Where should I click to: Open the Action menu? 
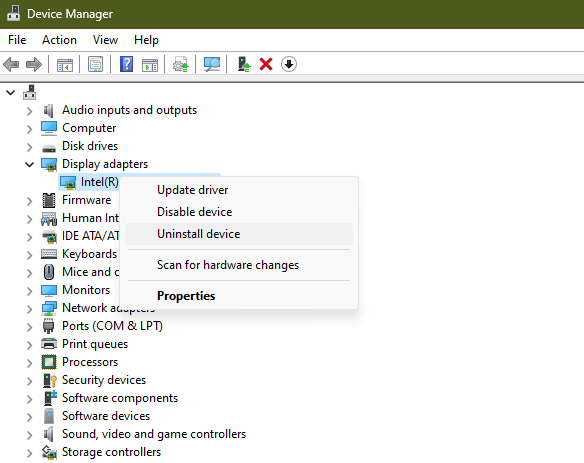tap(59, 40)
